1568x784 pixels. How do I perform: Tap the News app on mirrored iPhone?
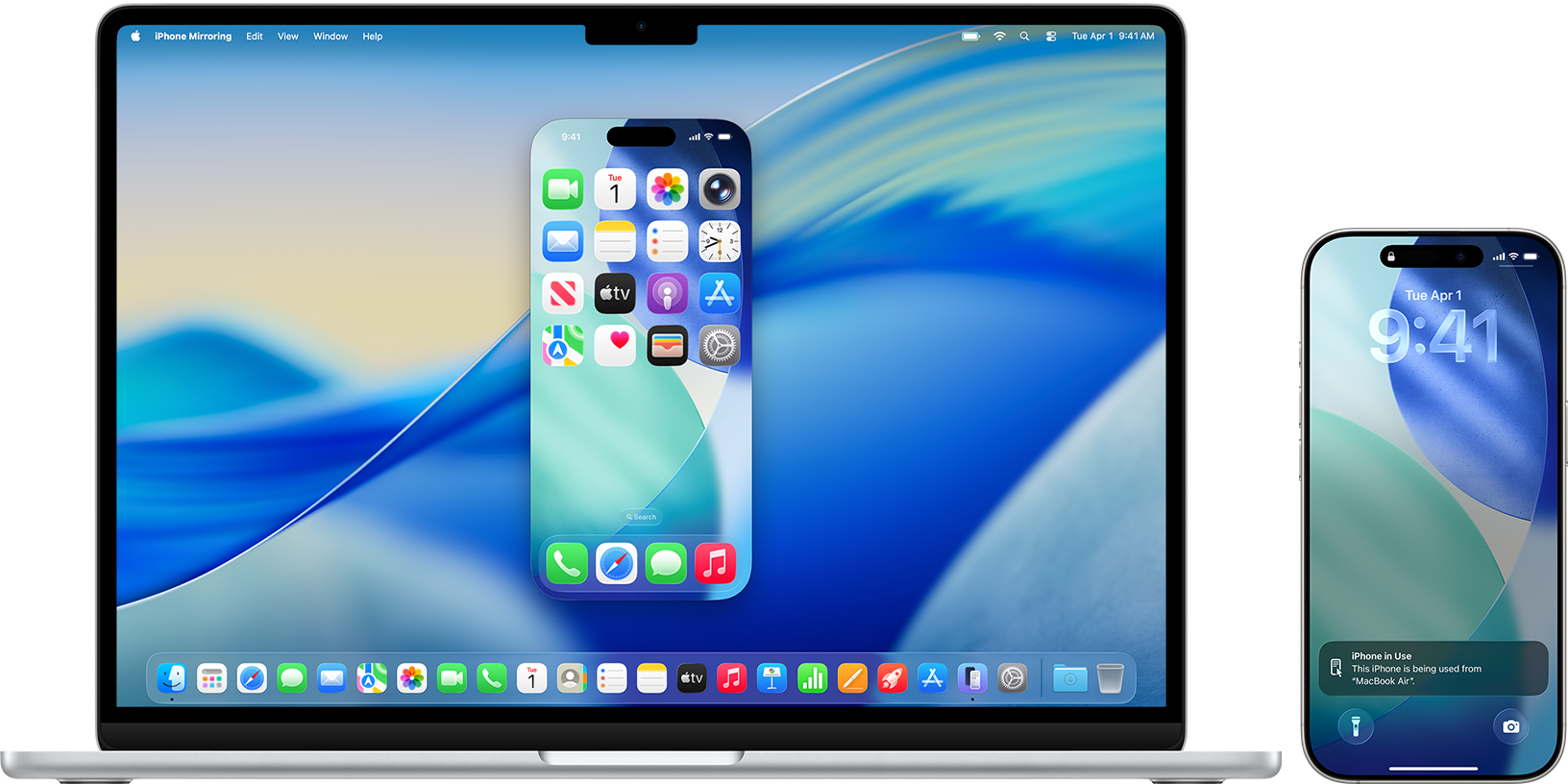tap(563, 294)
